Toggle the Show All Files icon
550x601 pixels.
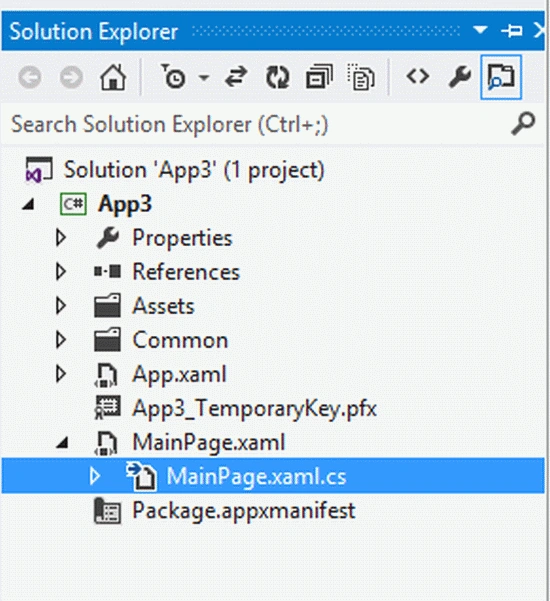click(361, 77)
